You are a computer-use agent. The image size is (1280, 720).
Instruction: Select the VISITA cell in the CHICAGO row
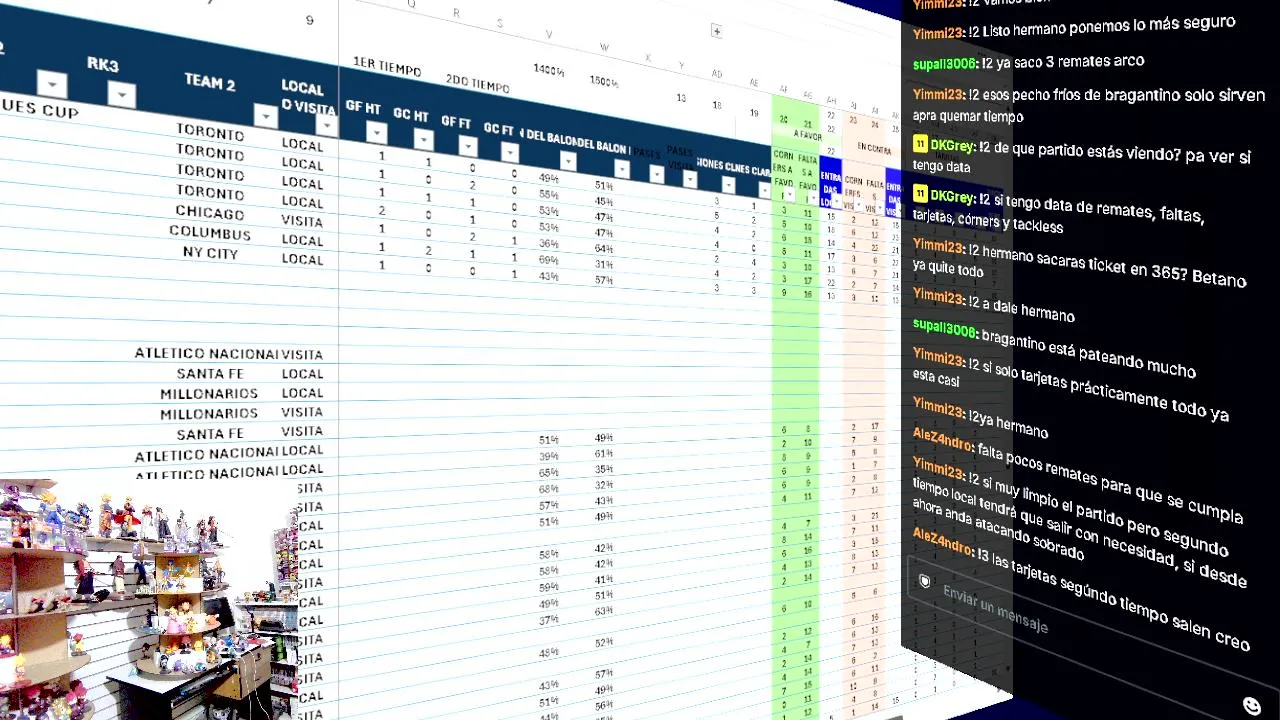click(x=302, y=221)
